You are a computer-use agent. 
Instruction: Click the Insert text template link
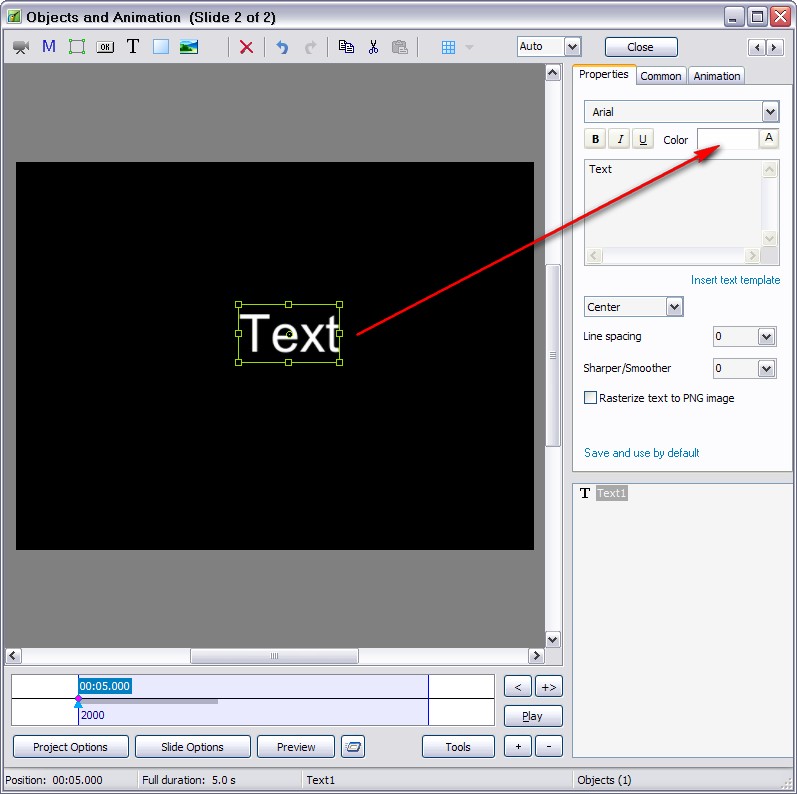(x=735, y=280)
